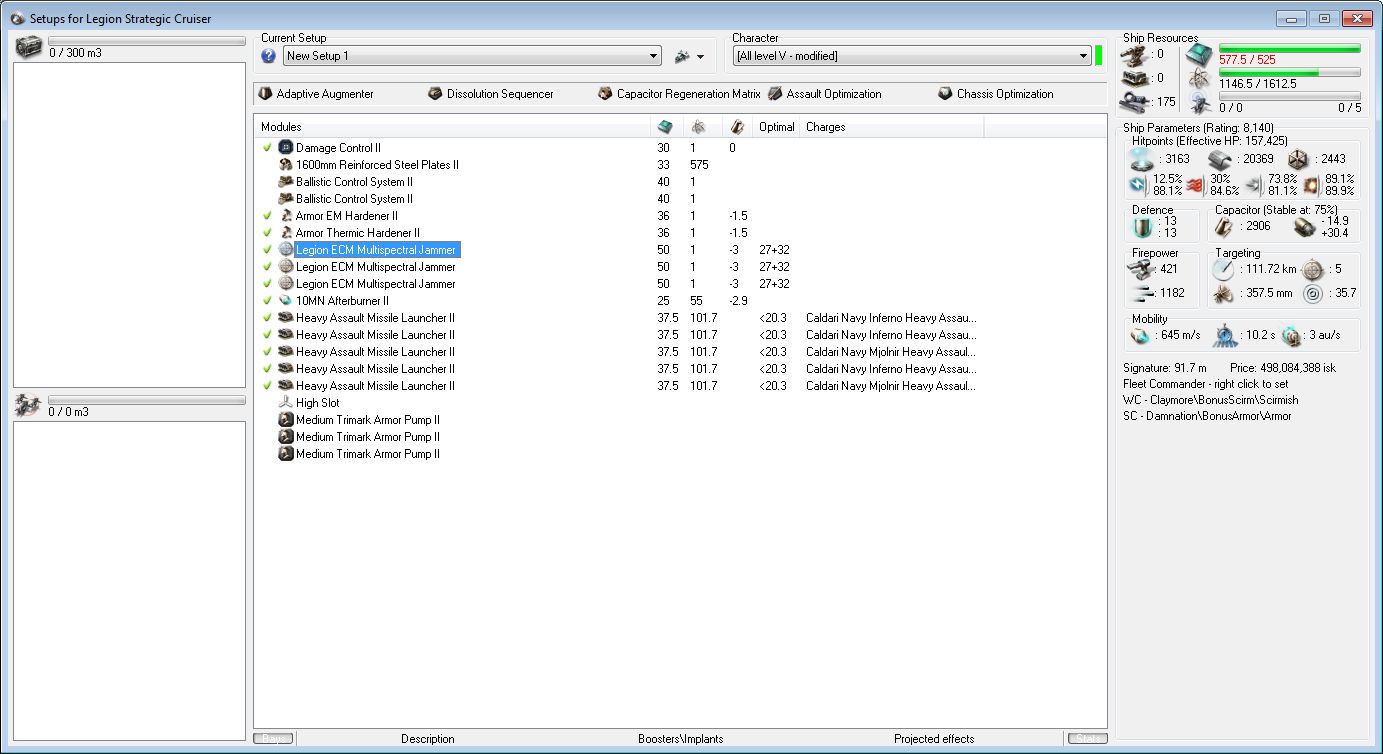Click the CPU icon in Ship Resources
The width and height of the screenshot is (1383, 754).
pos(1200,54)
